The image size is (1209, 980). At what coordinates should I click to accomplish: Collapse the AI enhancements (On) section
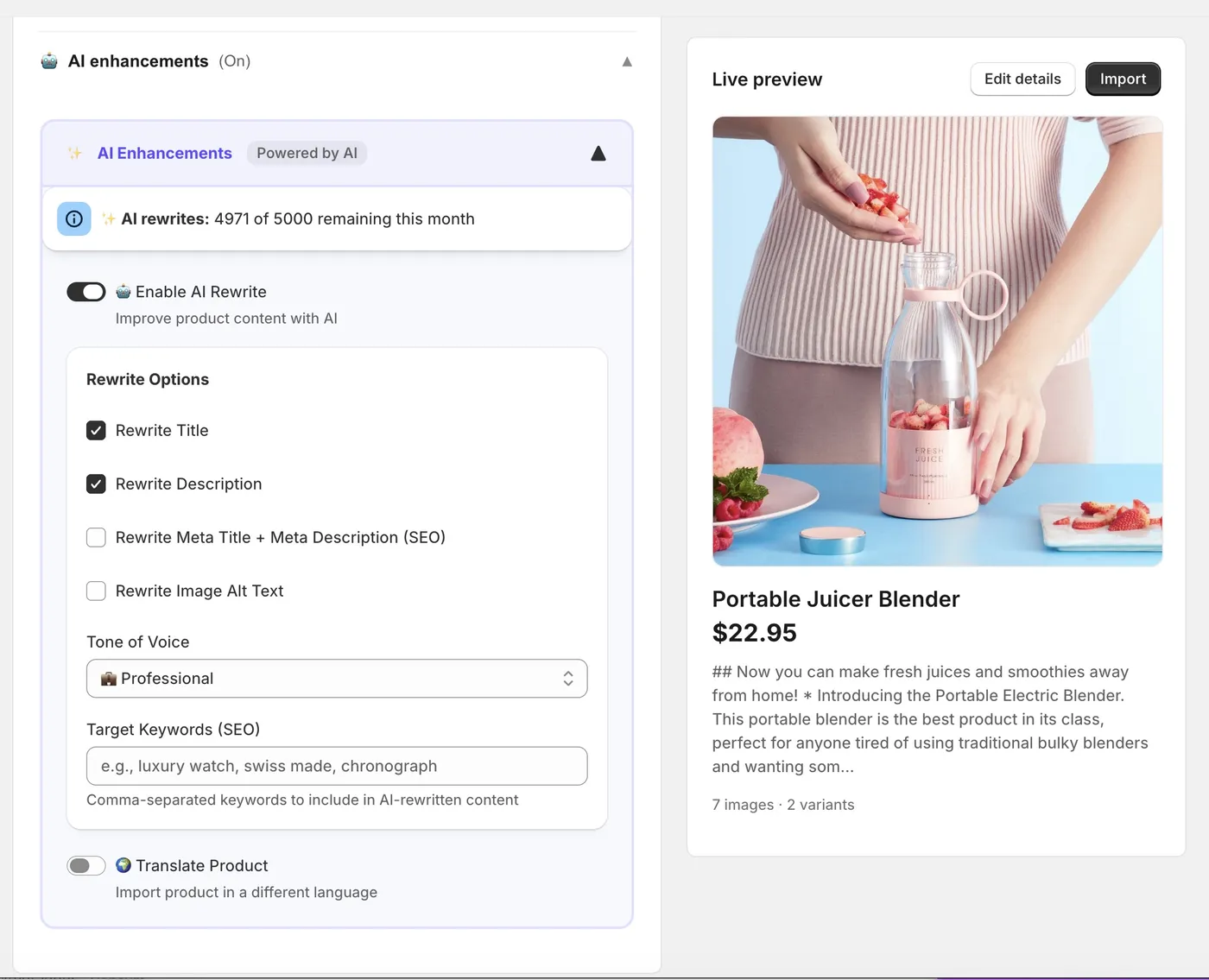(627, 61)
